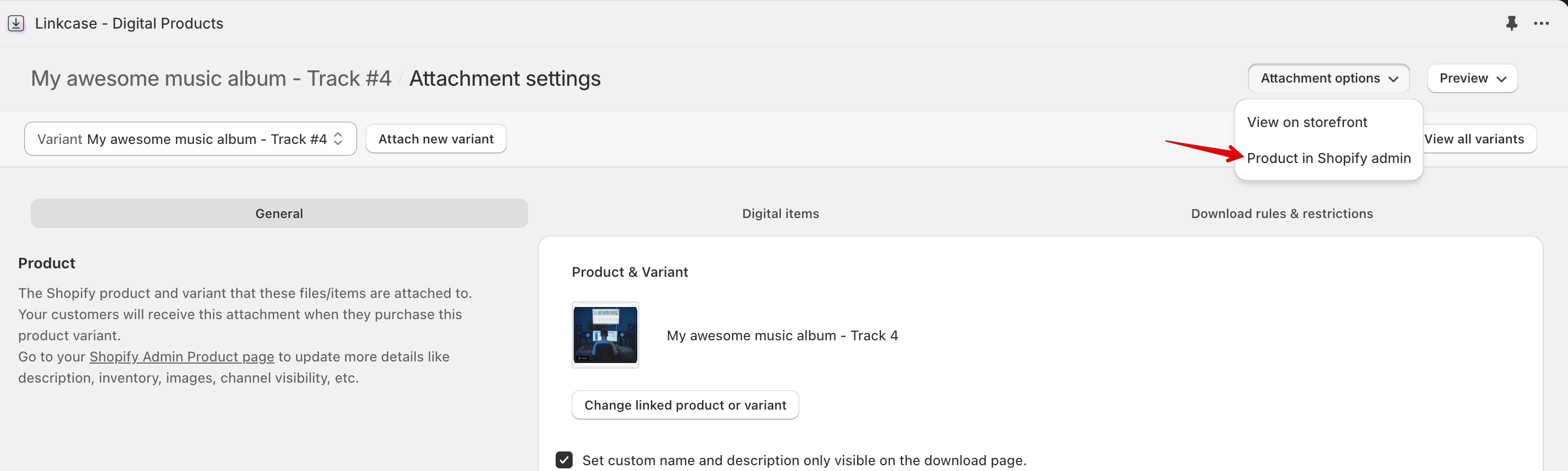Uncheck Set custom name and description
Viewport: 1568px width, 471px height.
click(x=564, y=460)
